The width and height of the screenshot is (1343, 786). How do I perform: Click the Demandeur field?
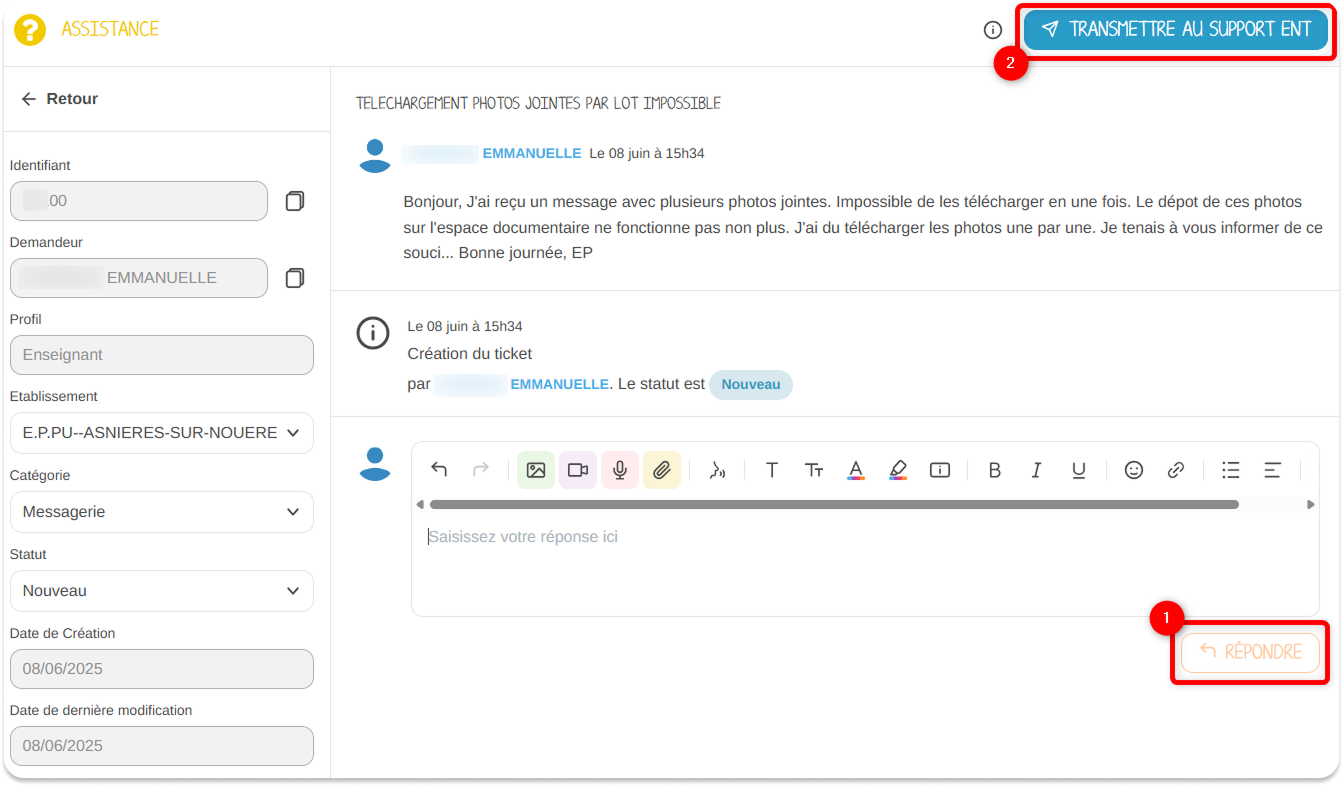pos(139,278)
